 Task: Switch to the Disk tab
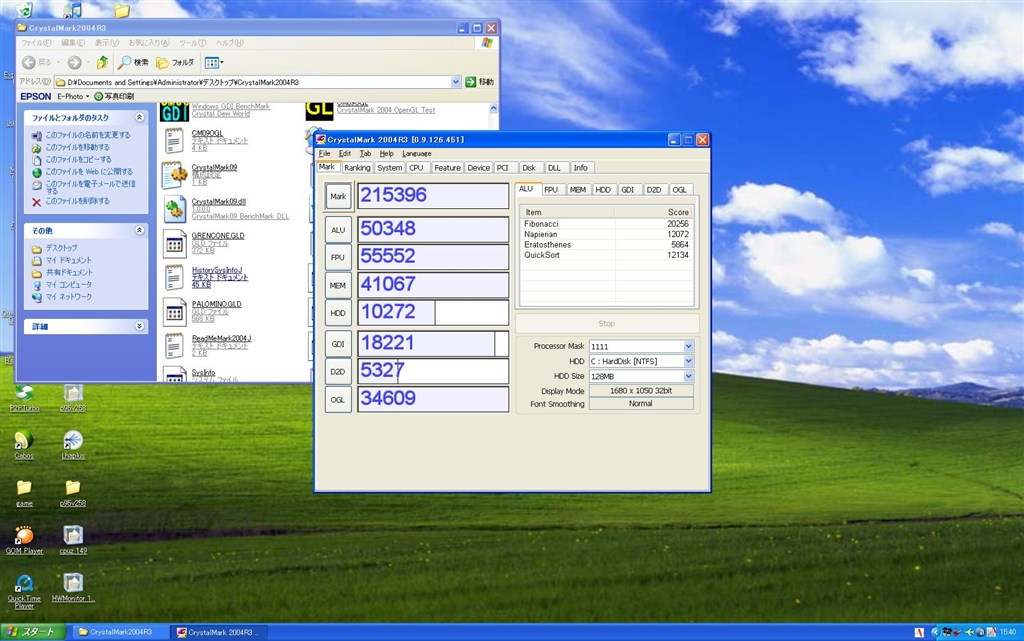(529, 168)
